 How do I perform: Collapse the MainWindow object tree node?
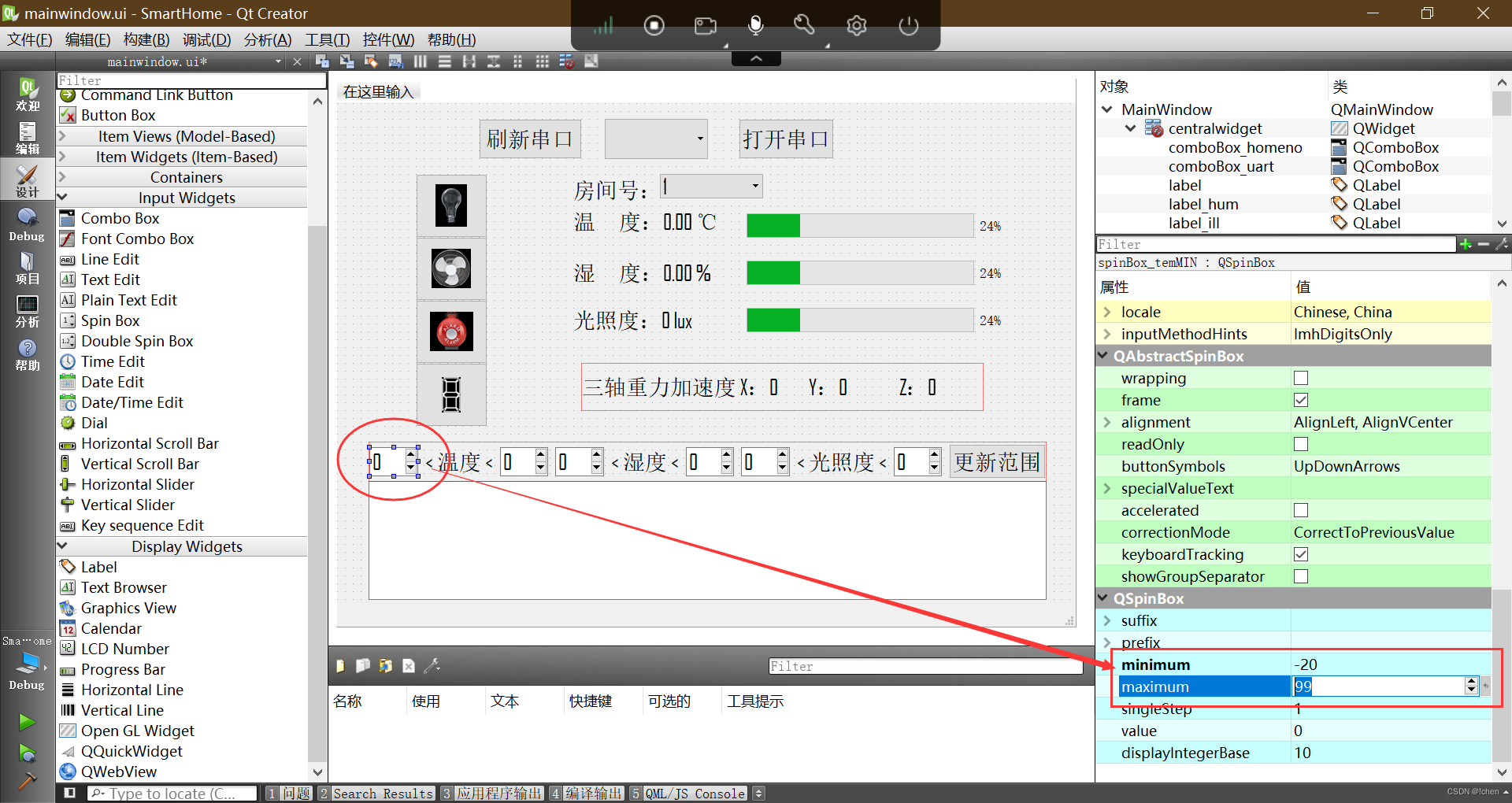click(1107, 109)
